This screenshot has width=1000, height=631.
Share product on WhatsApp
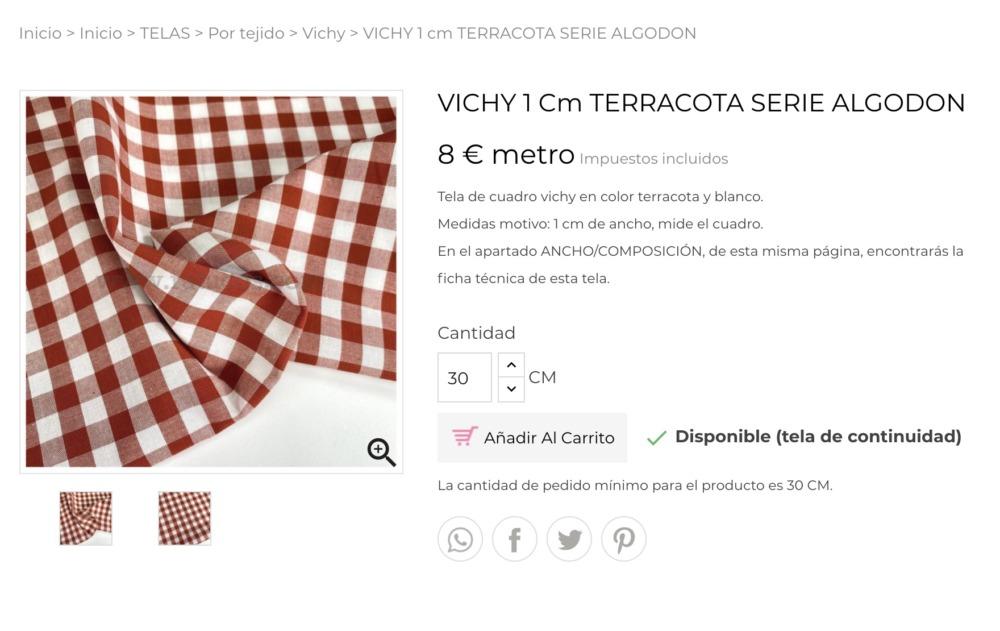pyautogui.click(x=460, y=539)
